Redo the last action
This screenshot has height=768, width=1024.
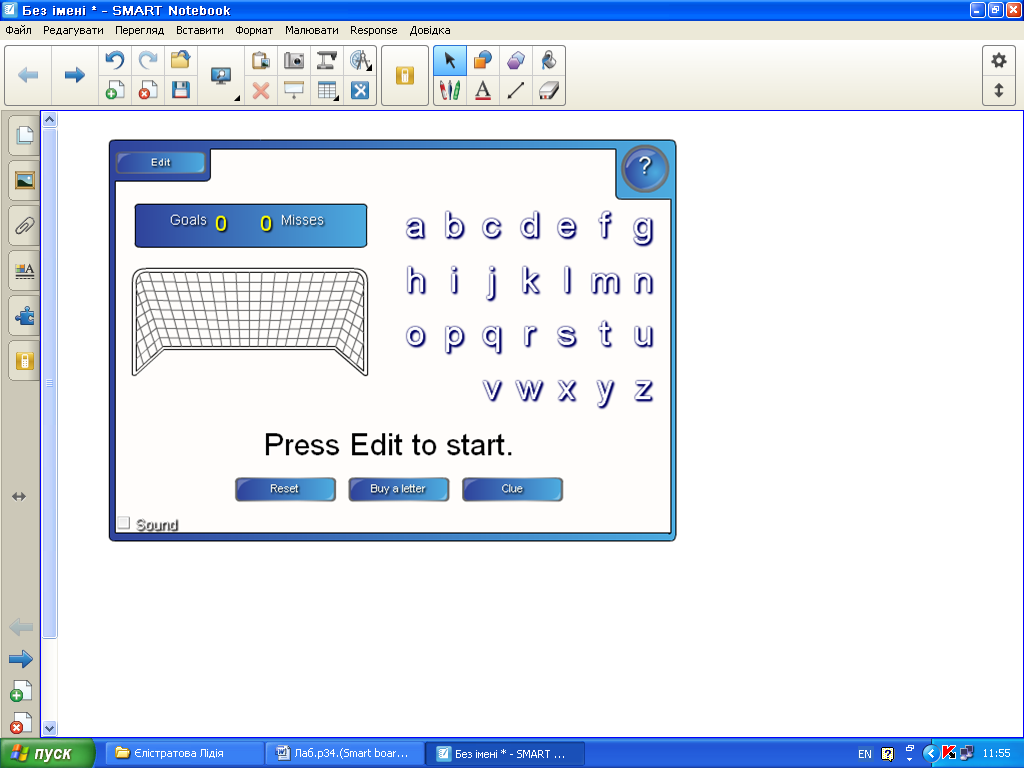tap(148, 61)
